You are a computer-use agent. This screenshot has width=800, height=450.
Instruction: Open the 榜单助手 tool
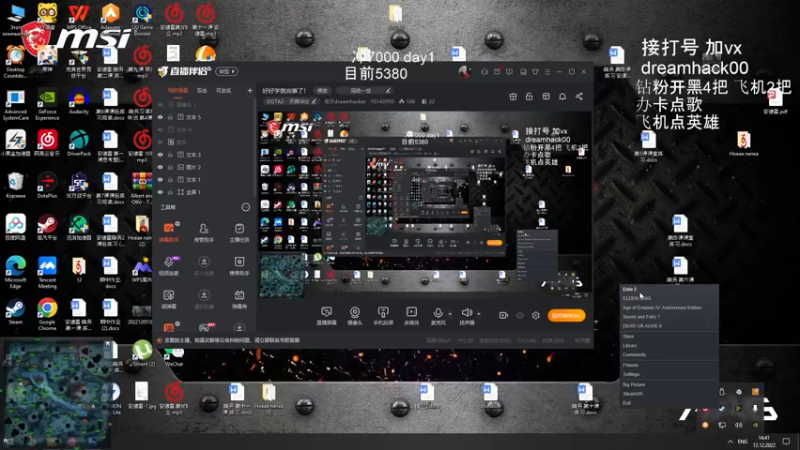pos(239,265)
